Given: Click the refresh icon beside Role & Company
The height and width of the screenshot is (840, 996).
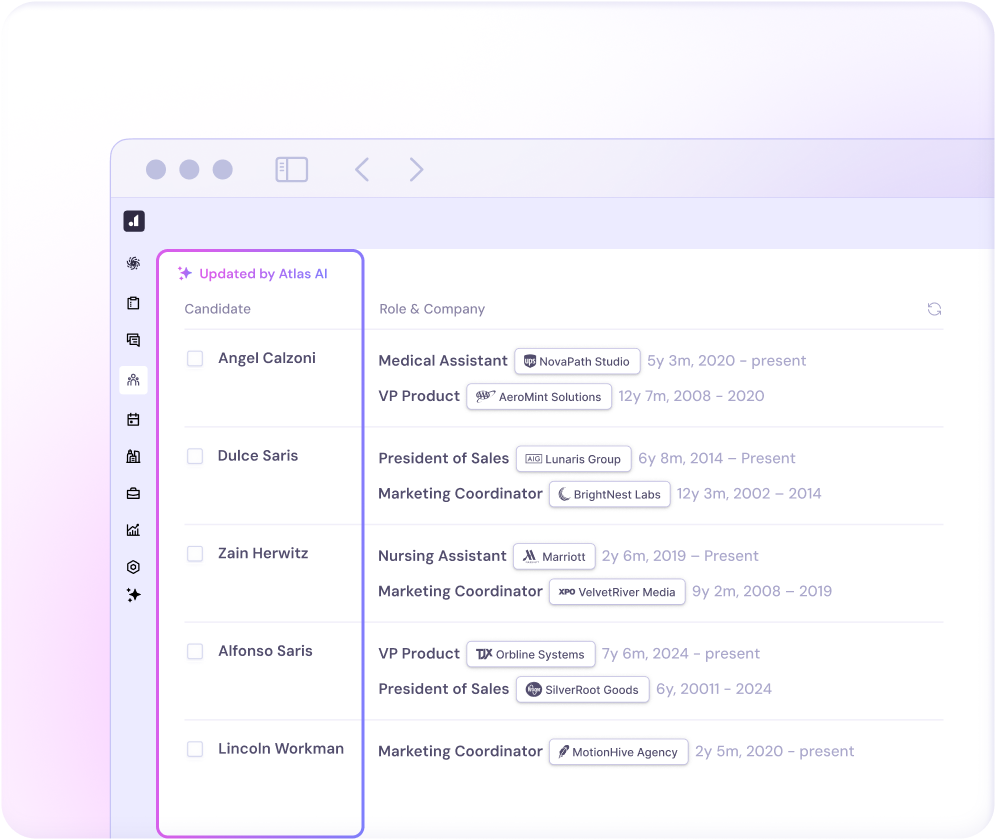Looking at the screenshot, I should click(x=934, y=309).
